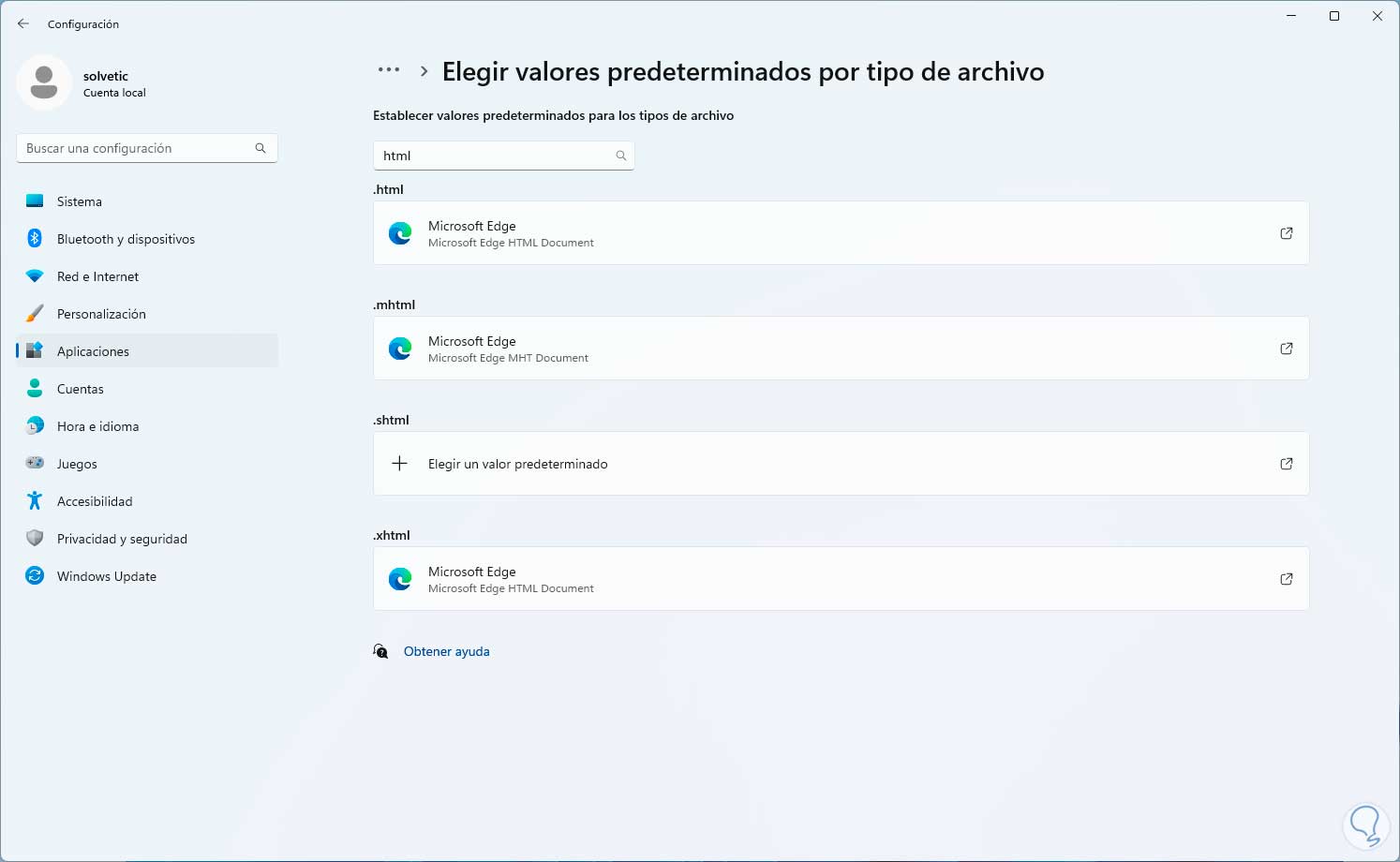Select the Juegos gamepad icon

click(x=35, y=464)
